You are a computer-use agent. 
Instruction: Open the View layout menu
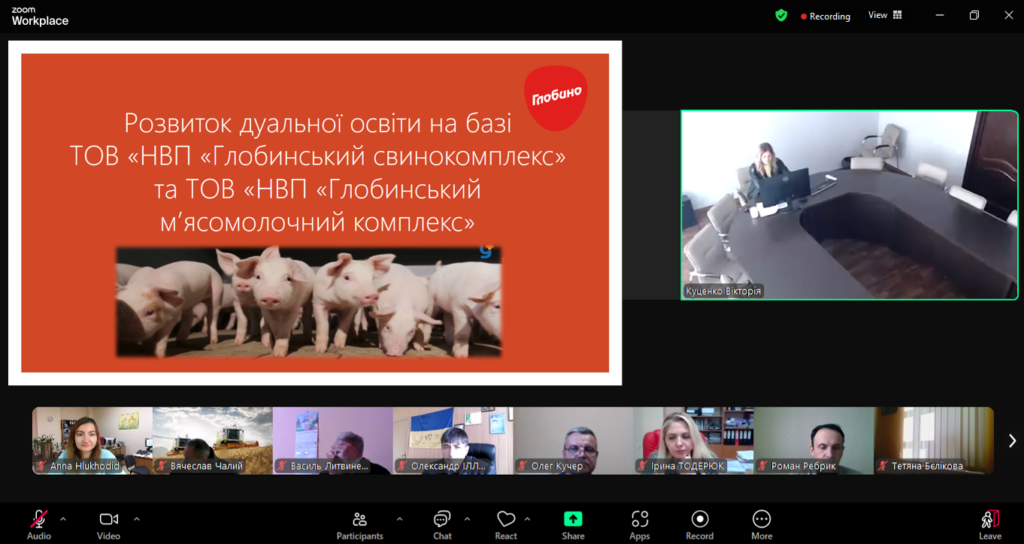884,16
